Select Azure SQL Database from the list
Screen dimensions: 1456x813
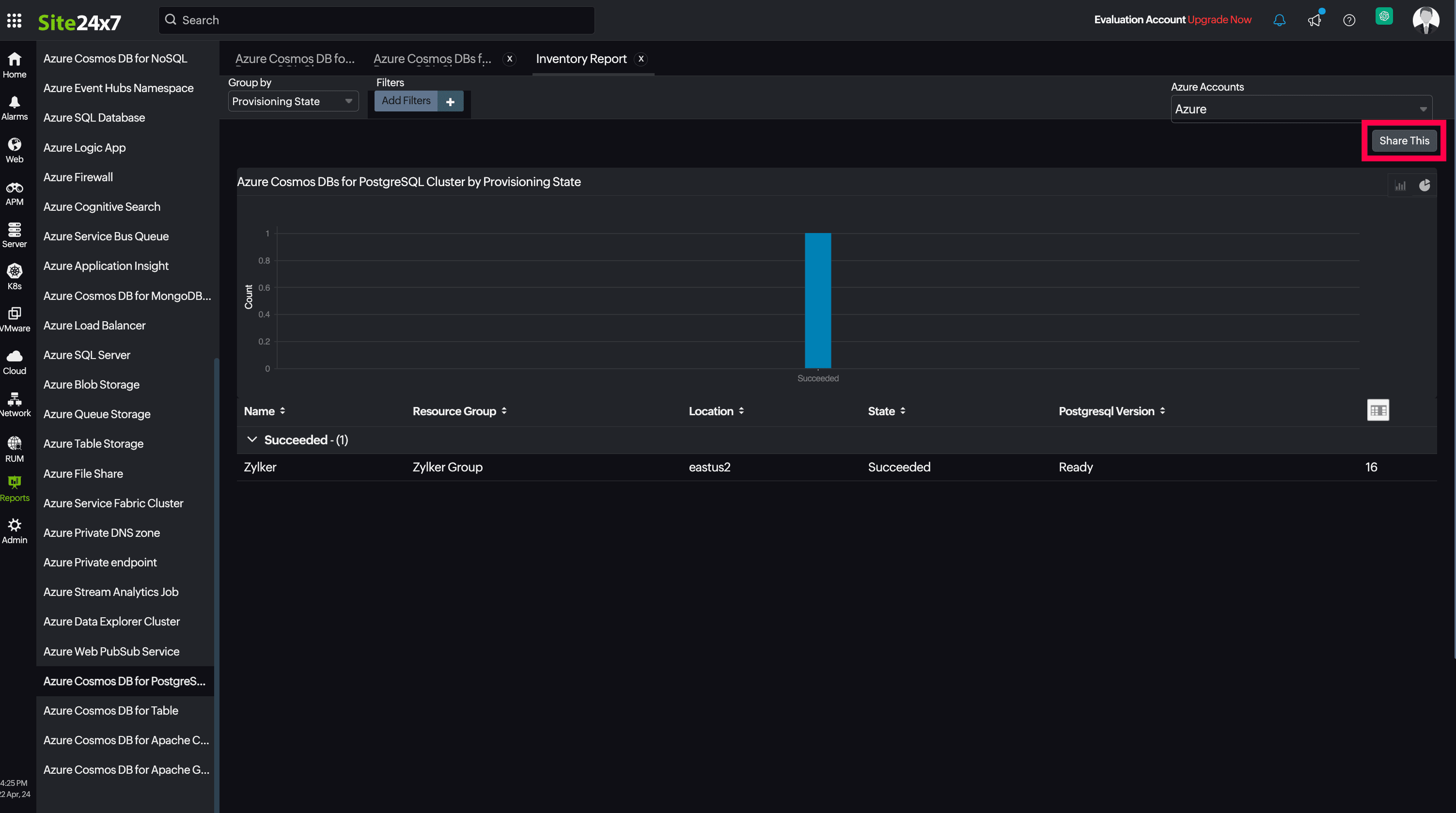(94, 117)
